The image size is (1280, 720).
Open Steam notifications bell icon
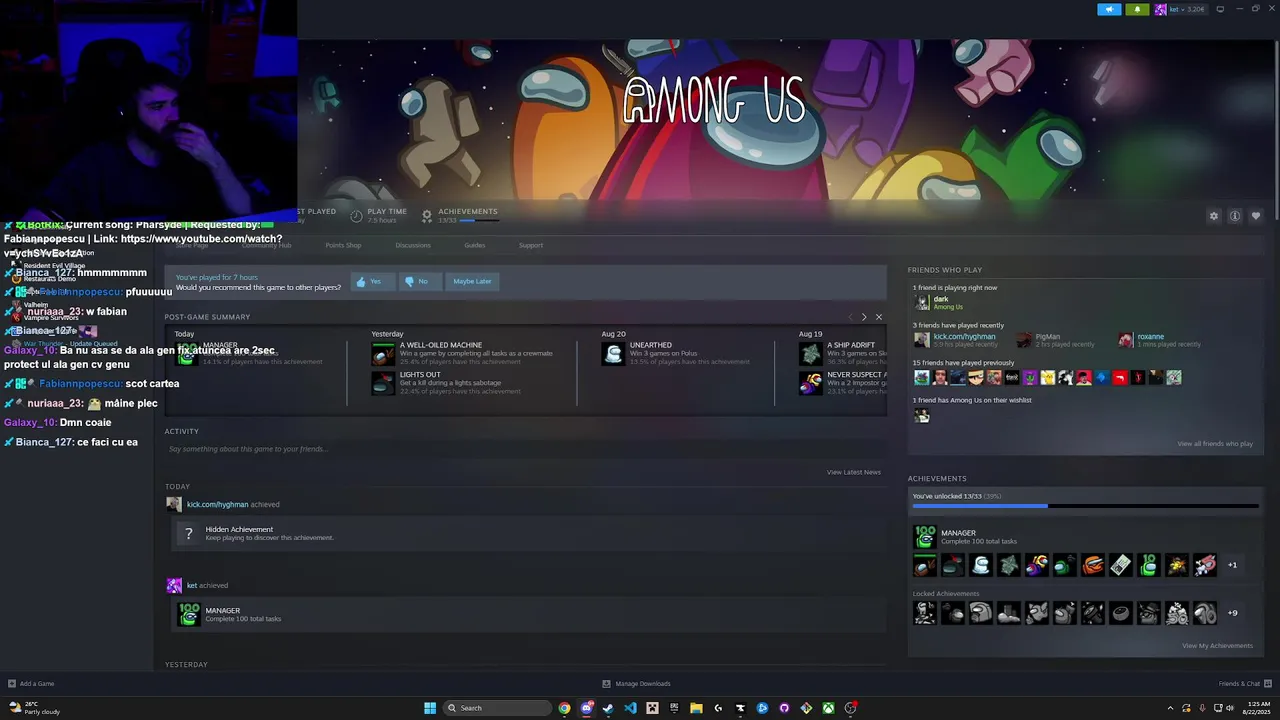(x=1137, y=9)
